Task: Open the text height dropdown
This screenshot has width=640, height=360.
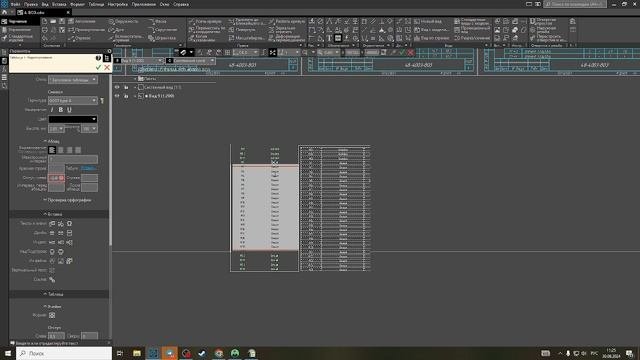Action: pos(56,129)
